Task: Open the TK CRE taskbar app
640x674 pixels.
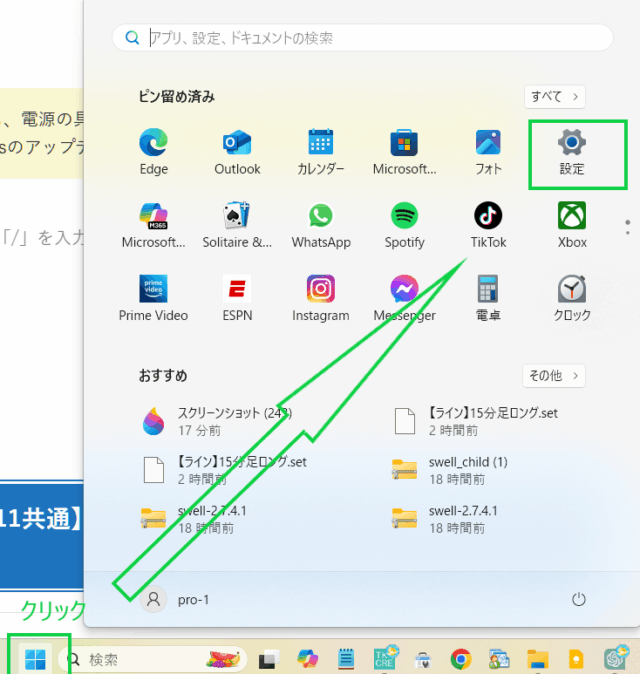Action: 385,658
